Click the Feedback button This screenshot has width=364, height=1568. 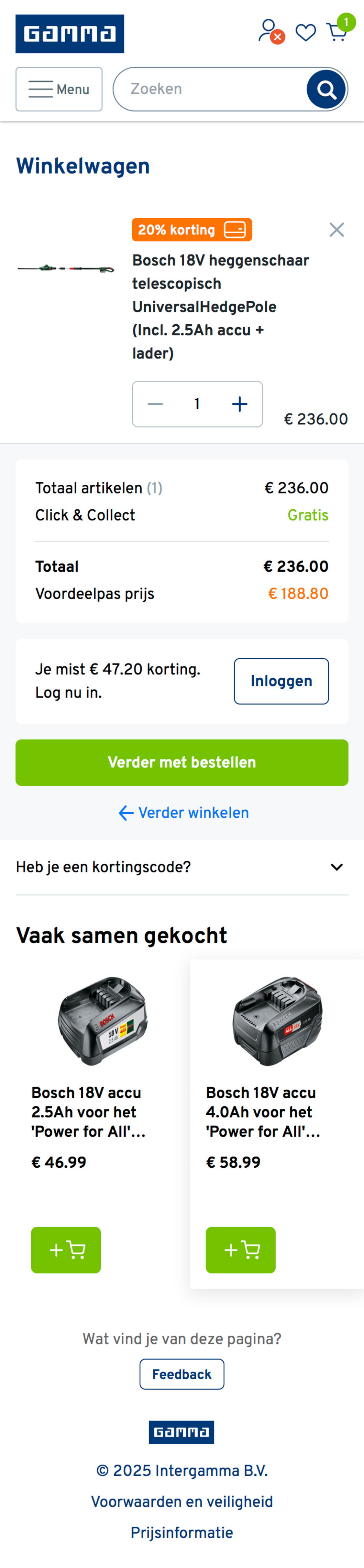pos(182,1374)
